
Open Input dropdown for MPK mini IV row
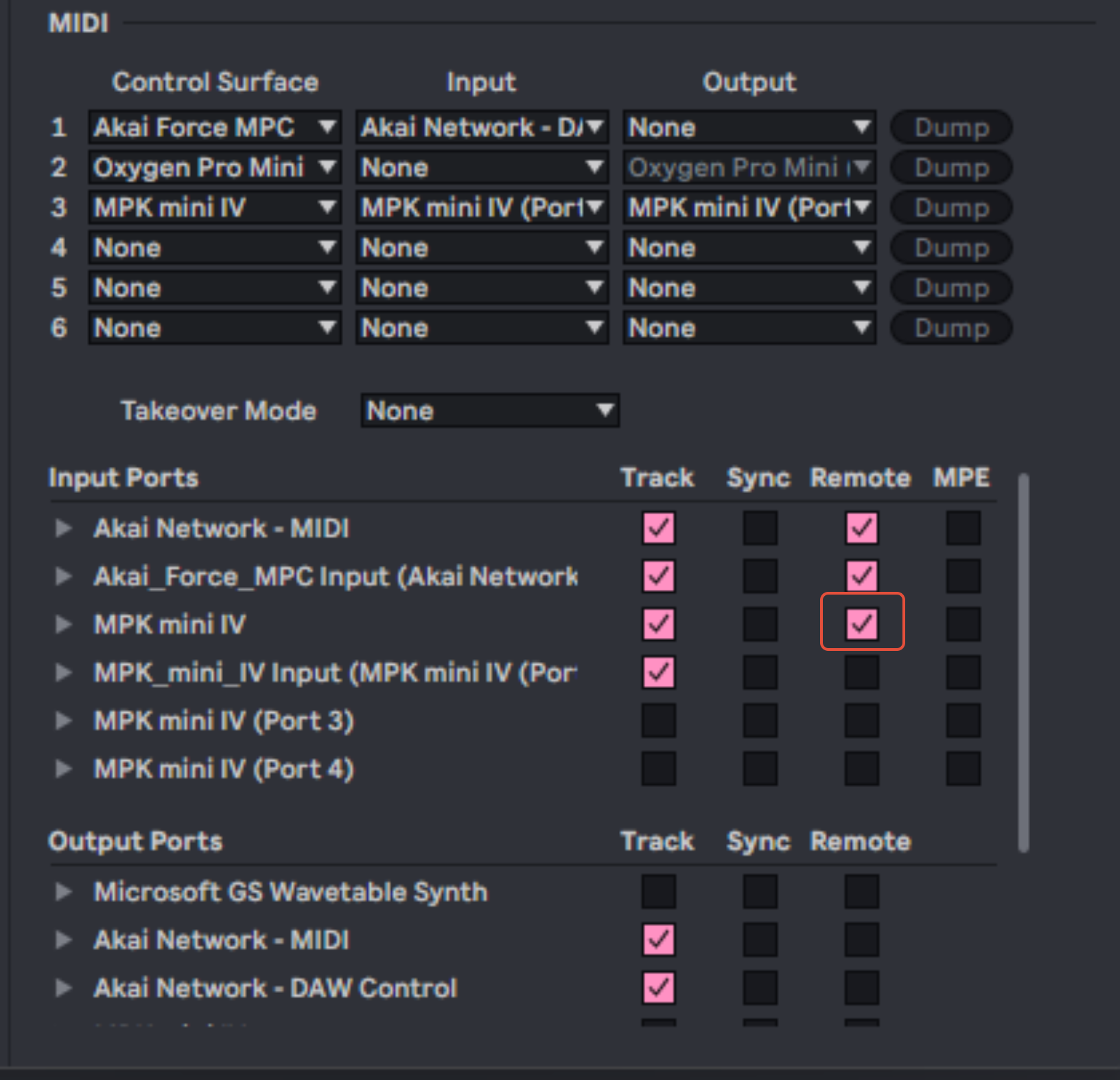coord(482,207)
